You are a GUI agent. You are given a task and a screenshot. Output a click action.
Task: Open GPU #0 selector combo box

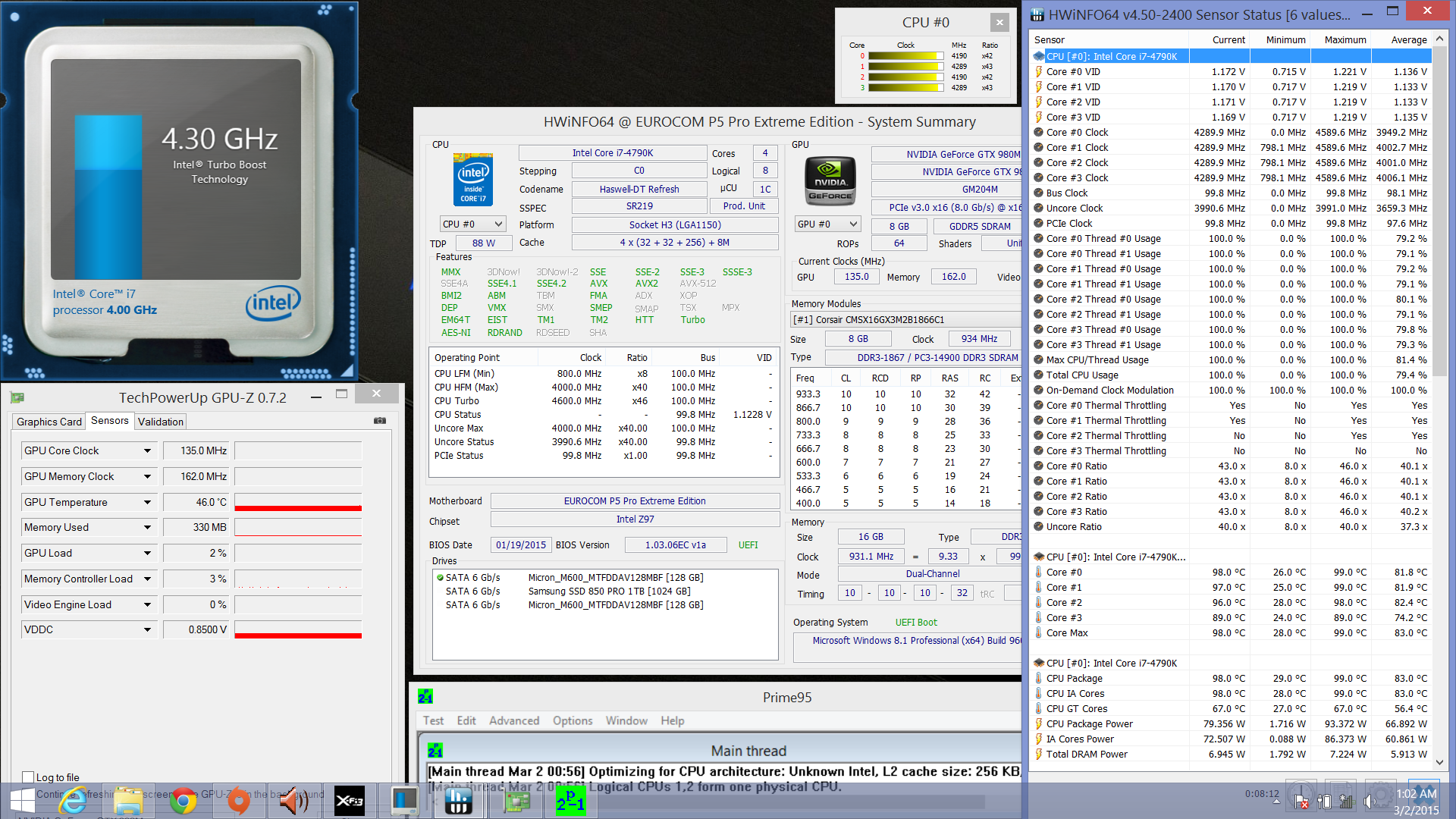pyautogui.click(x=828, y=224)
